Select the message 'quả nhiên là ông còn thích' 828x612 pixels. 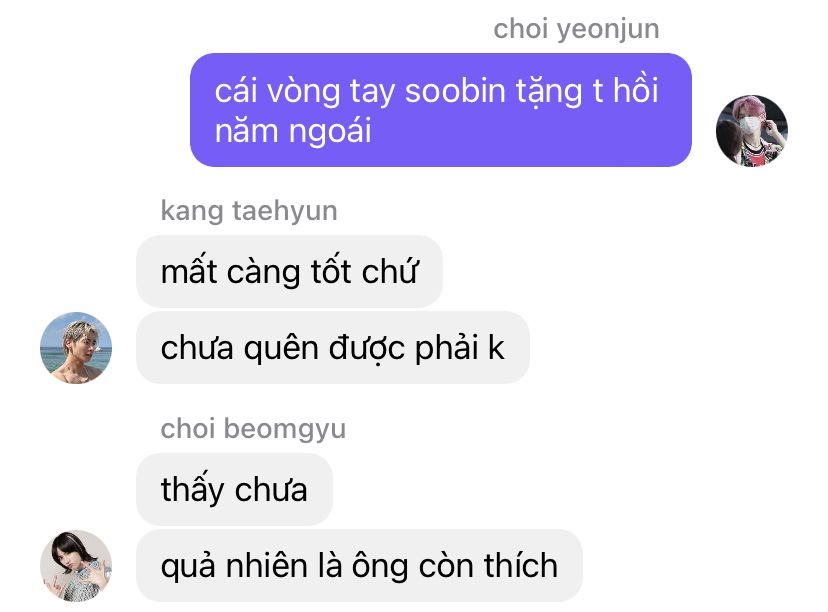[359, 566]
